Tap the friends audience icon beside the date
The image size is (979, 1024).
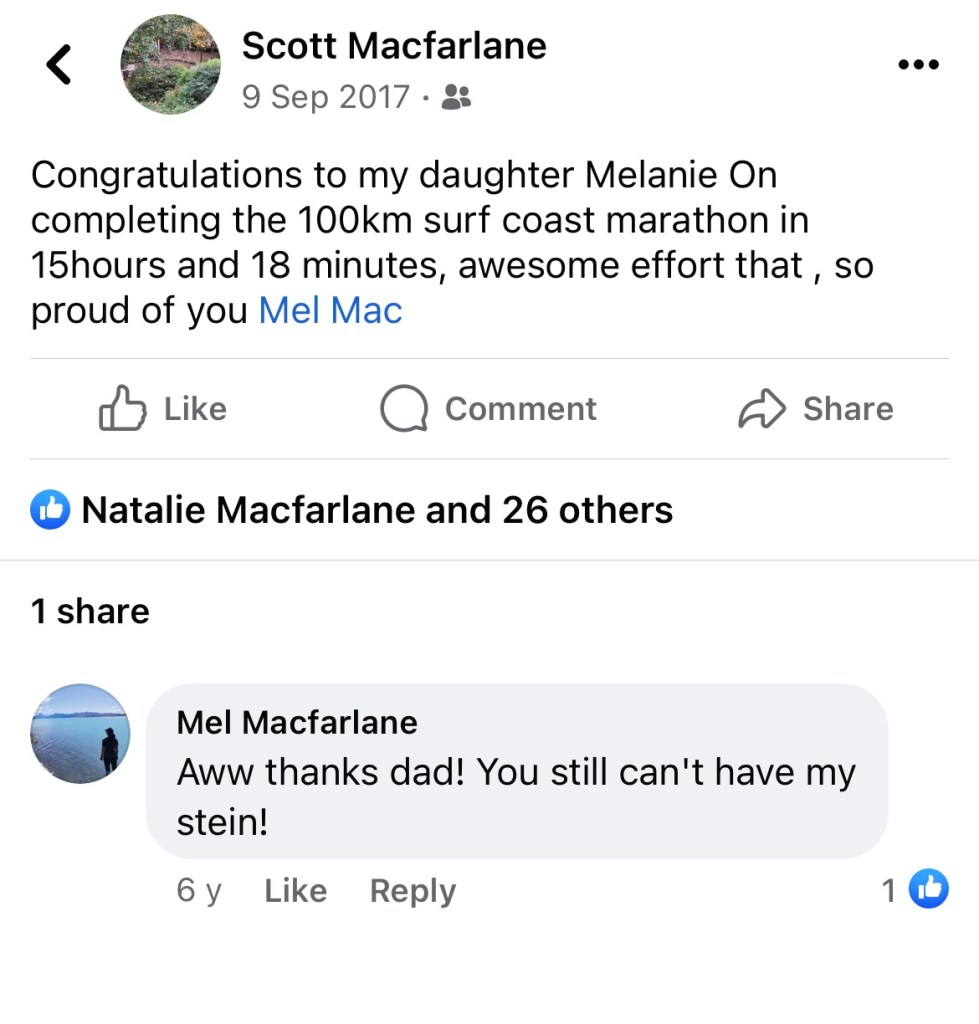457,97
